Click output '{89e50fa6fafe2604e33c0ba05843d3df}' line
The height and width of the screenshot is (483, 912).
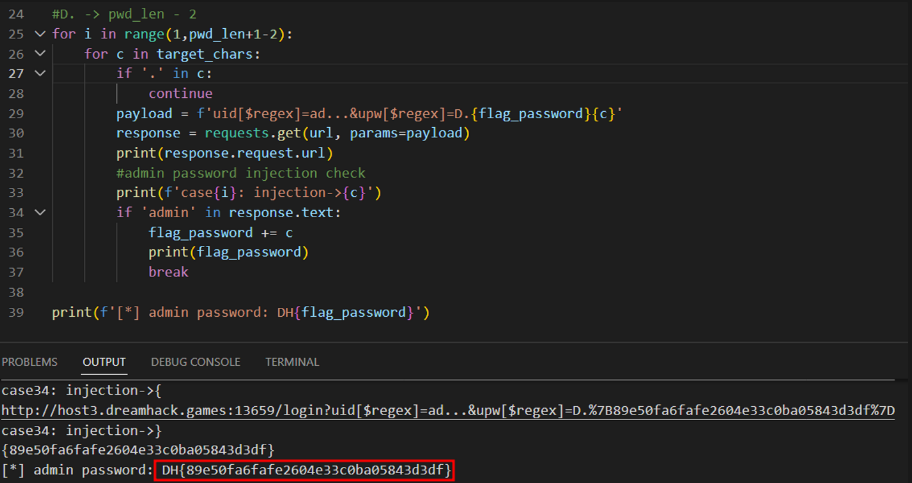coord(138,450)
